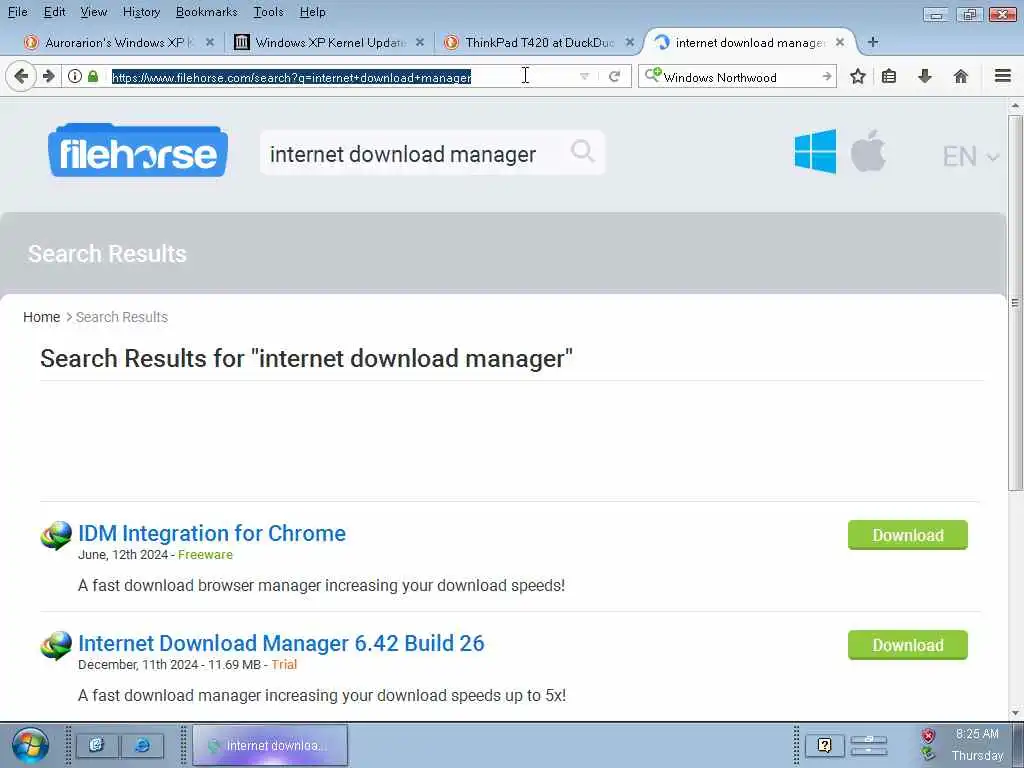Click the first quick launch taskbar icon
The image size is (1024, 768).
click(97, 745)
